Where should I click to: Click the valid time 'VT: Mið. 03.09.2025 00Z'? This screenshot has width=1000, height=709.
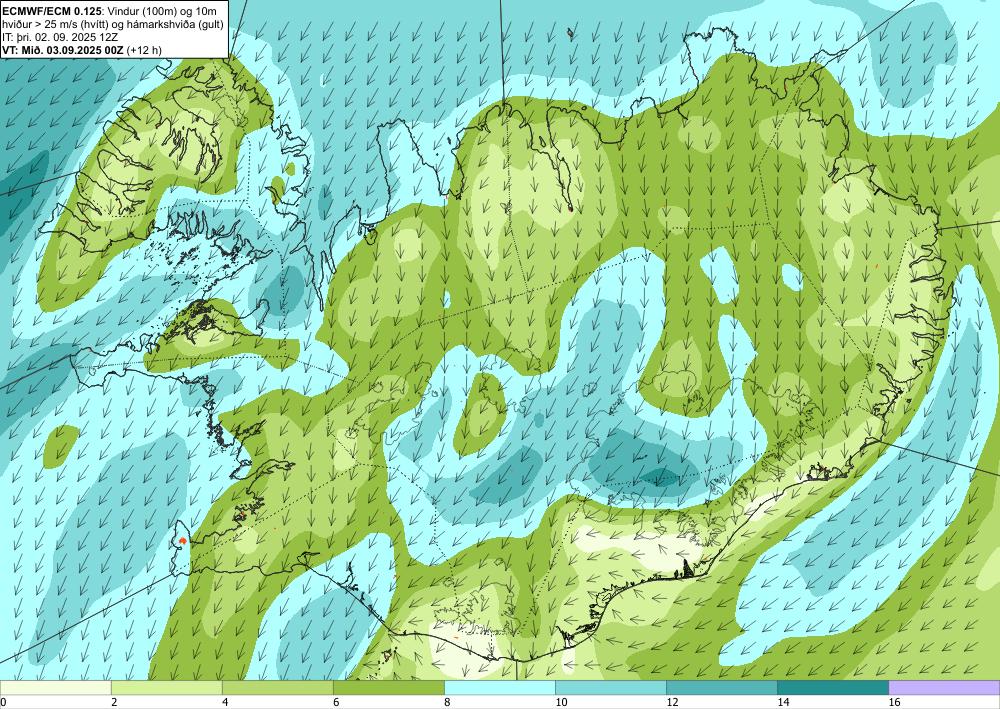coord(62,50)
